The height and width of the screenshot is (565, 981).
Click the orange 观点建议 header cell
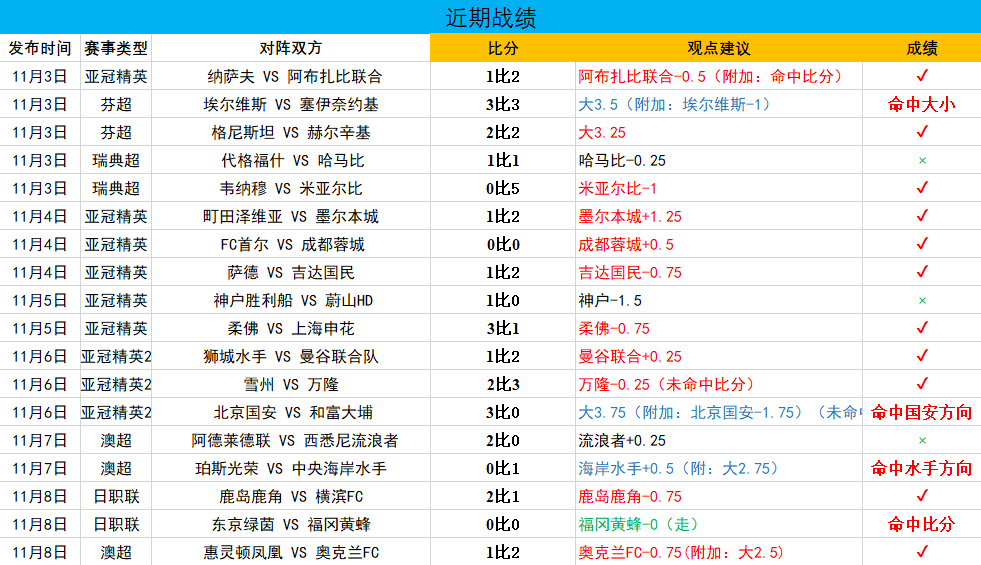[x=719, y=48]
